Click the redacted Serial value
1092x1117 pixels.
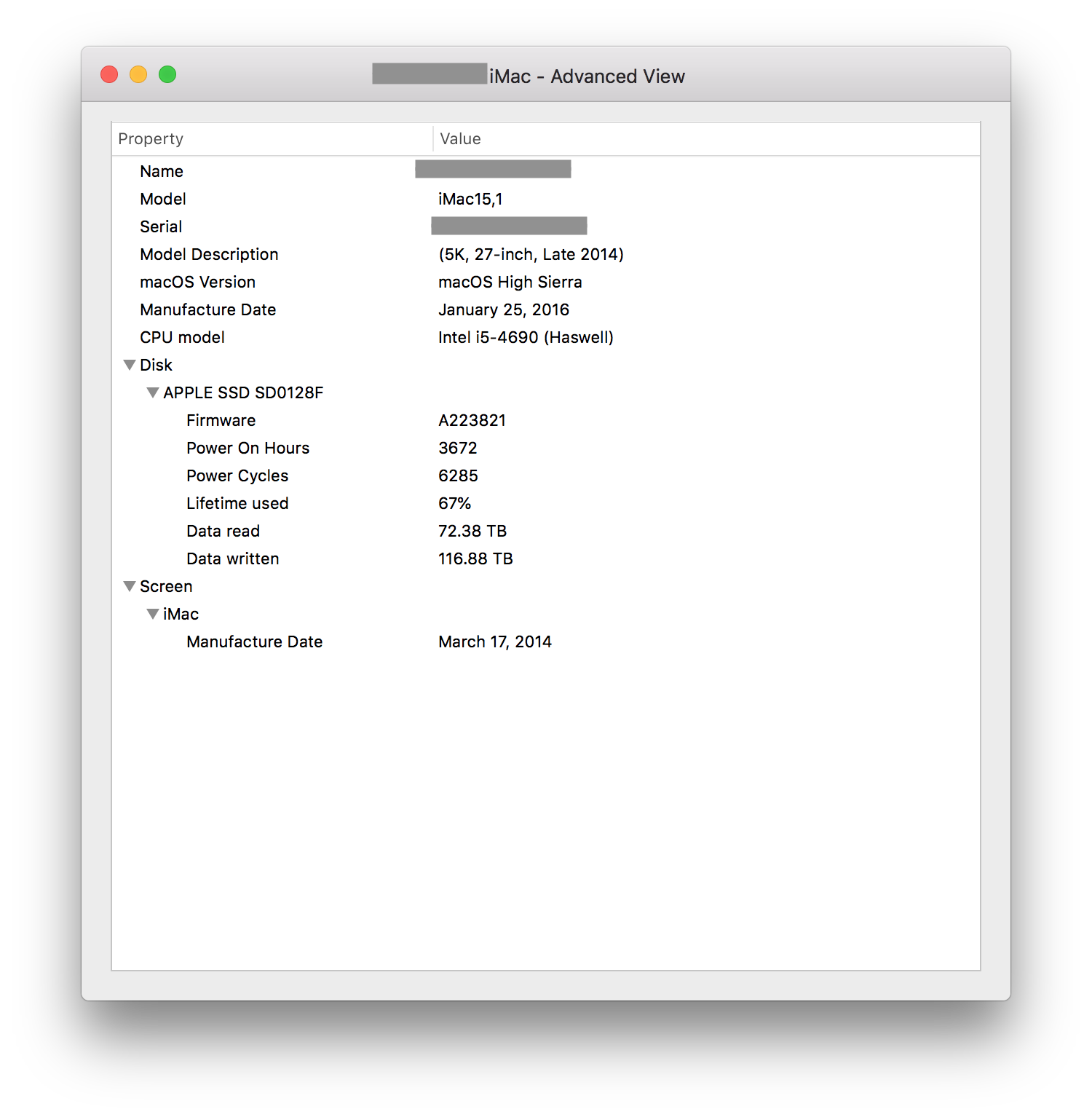(509, 226)
